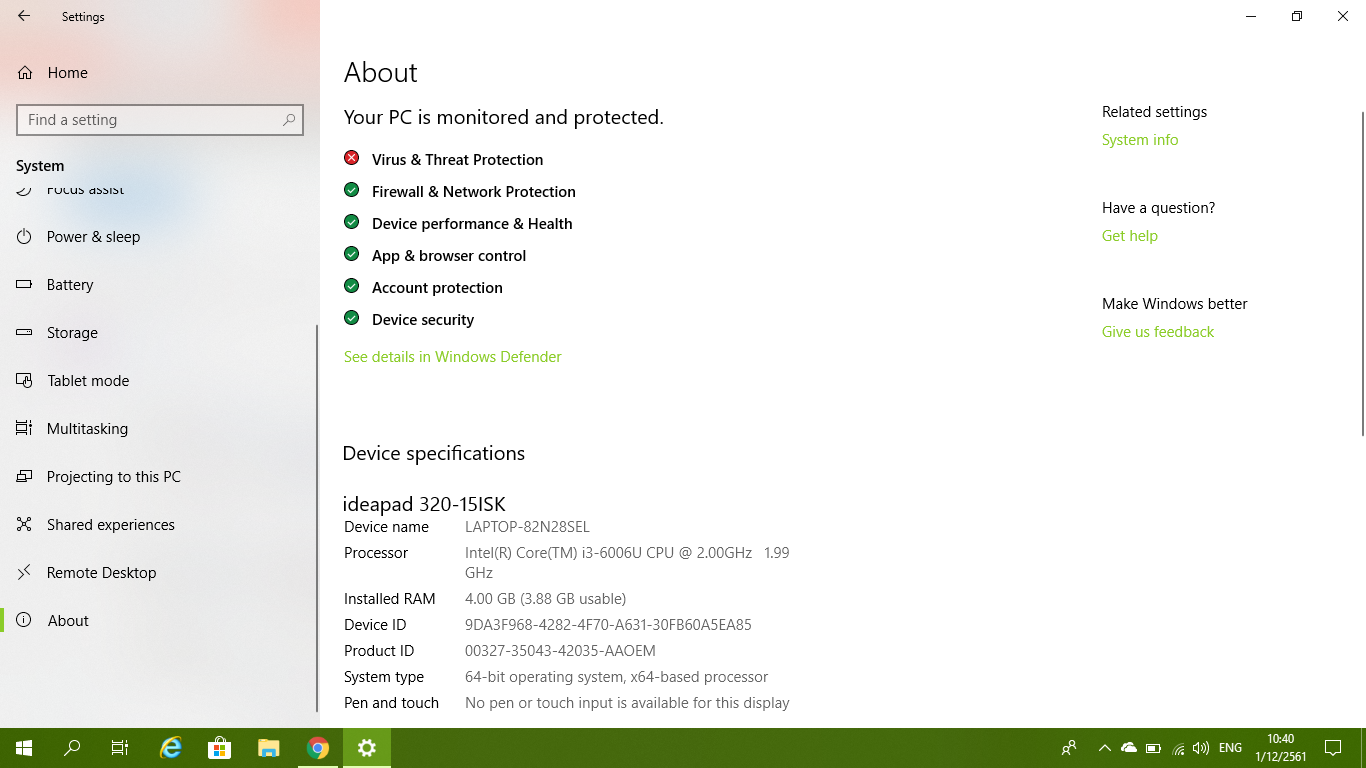Click the battery tray icon
The image size is (1366, 768).
coord(1153,747)
